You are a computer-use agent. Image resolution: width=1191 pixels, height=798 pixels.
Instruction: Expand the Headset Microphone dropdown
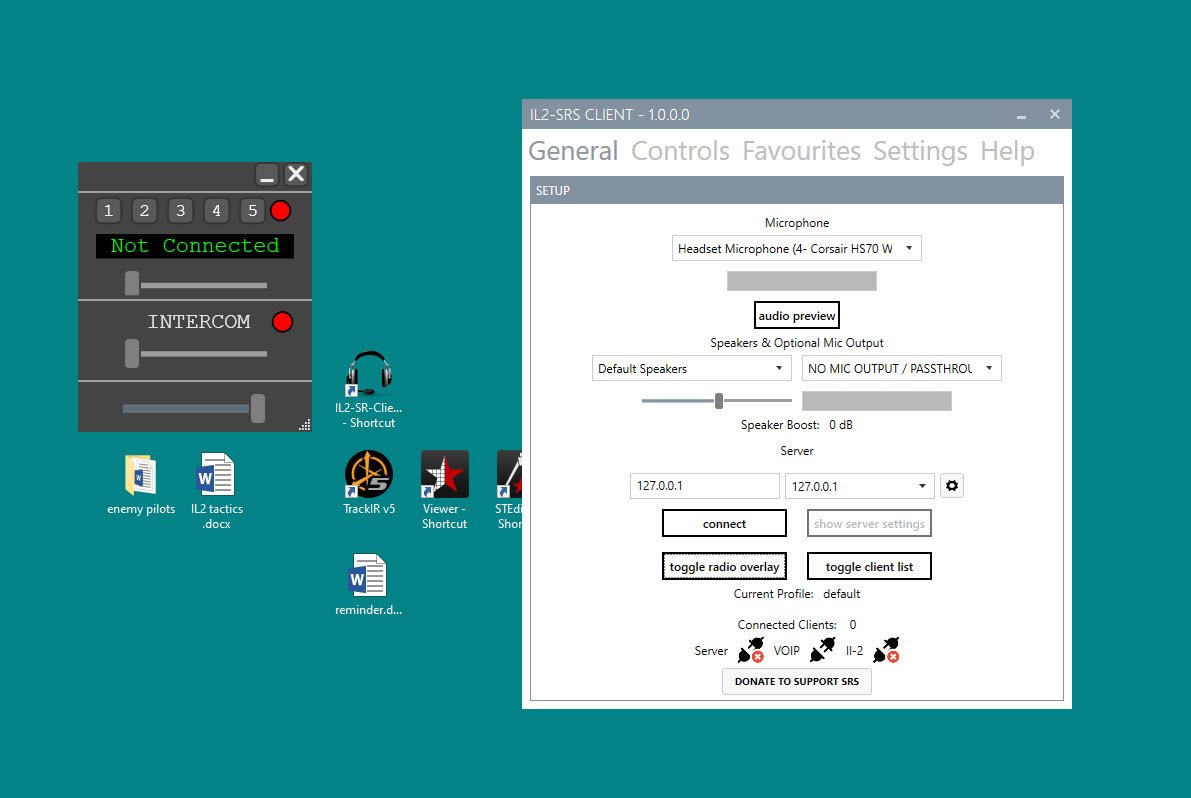coord(796,248)
